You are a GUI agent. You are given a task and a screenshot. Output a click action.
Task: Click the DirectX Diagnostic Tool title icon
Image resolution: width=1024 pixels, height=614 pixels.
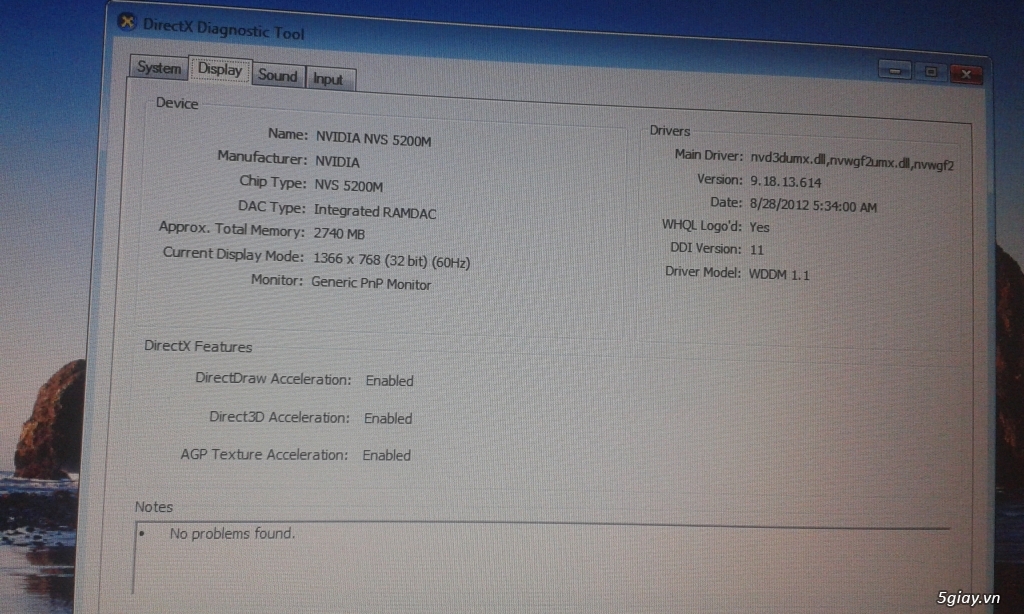tap(127, 23)
